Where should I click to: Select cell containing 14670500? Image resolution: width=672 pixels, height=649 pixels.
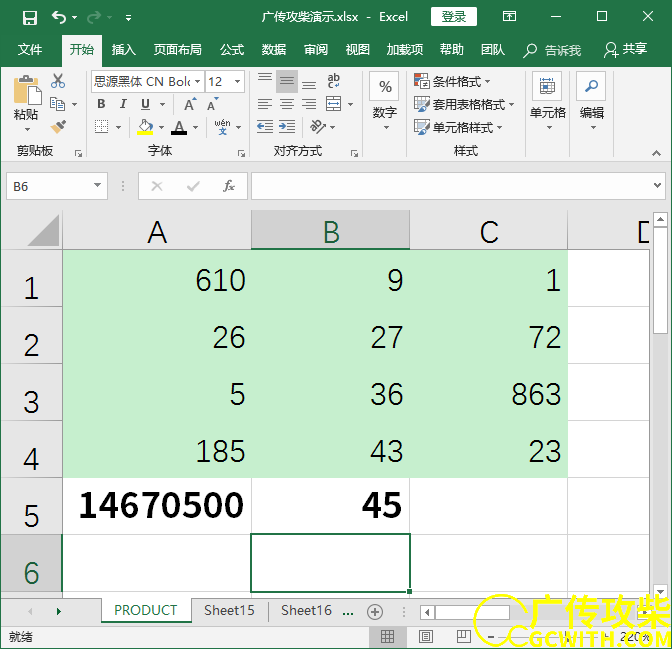point(157,506)
